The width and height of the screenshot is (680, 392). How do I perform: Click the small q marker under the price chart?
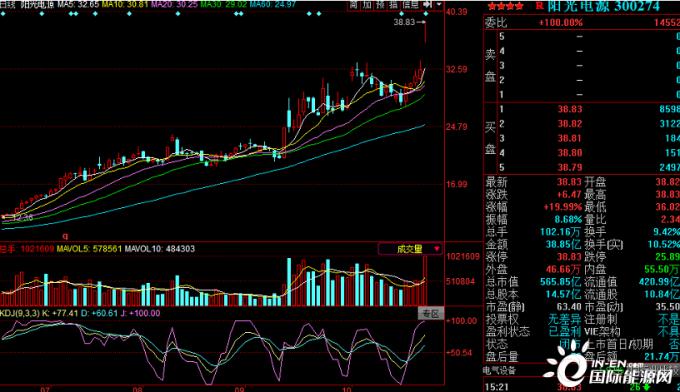65,236
